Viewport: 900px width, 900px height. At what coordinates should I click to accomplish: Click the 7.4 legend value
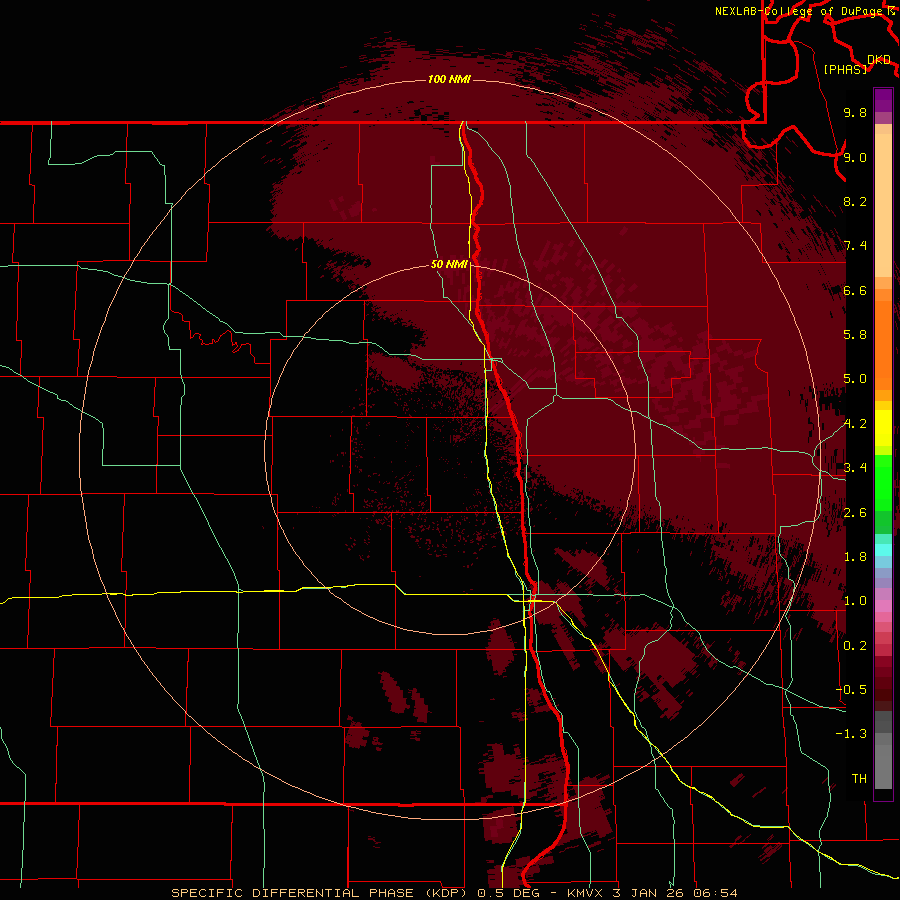pyautogui.click(x=855, y=246)
